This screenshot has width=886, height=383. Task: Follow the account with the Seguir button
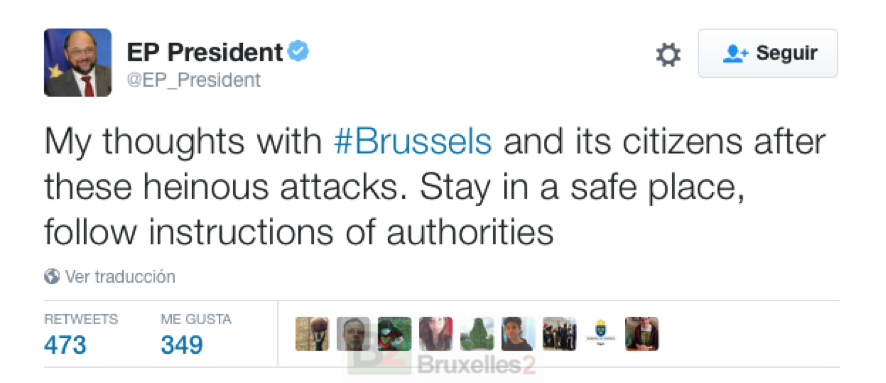point(768,54)
